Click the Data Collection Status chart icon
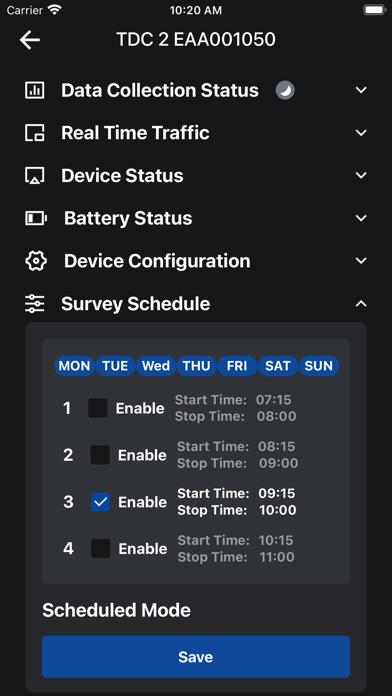The image size is (392, 696). (34, 91)
